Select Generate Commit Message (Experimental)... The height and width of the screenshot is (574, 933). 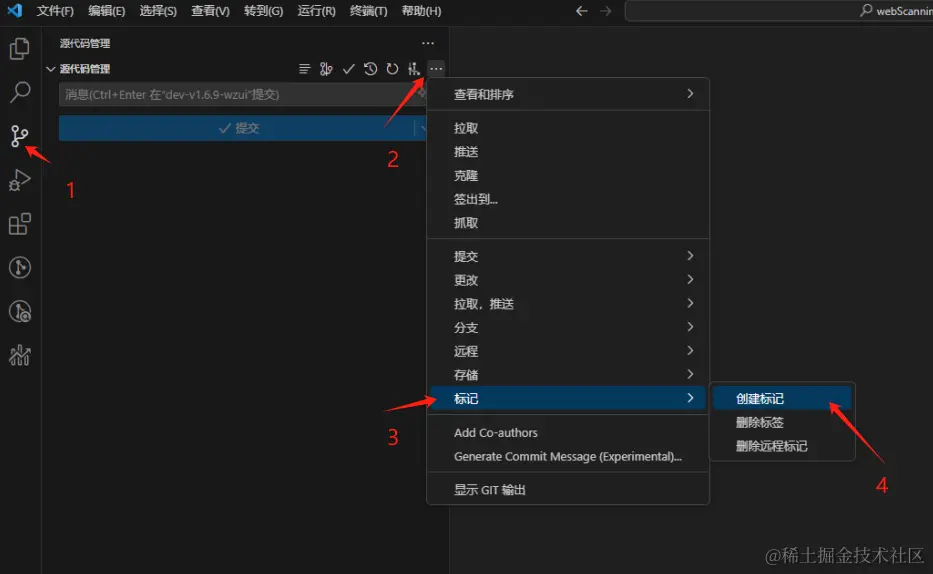click(568, 456)
